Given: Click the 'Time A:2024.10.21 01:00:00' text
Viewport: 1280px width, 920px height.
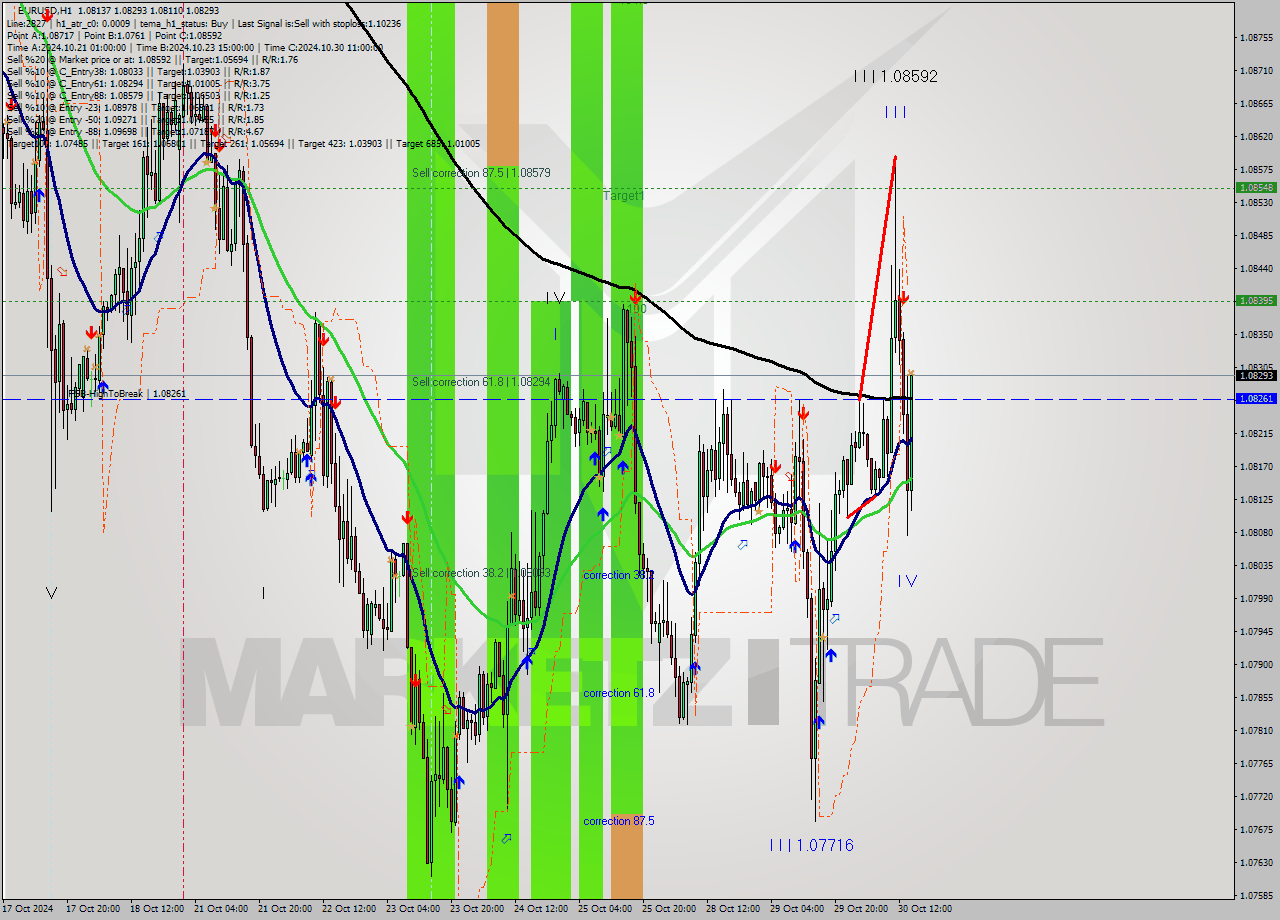Looking at the screenshot, I should click(66, 47).
